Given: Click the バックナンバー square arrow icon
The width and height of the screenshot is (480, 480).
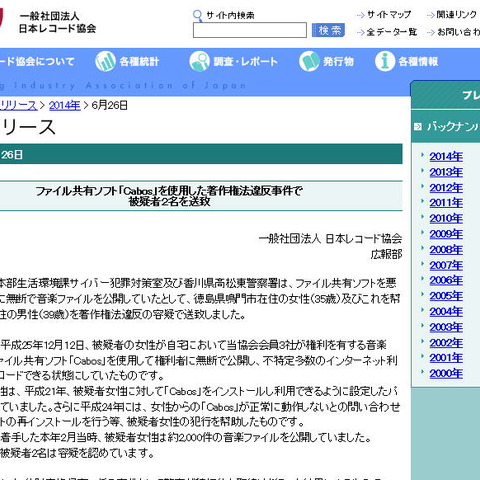Looking at the screenshot, I should point(418,127).
